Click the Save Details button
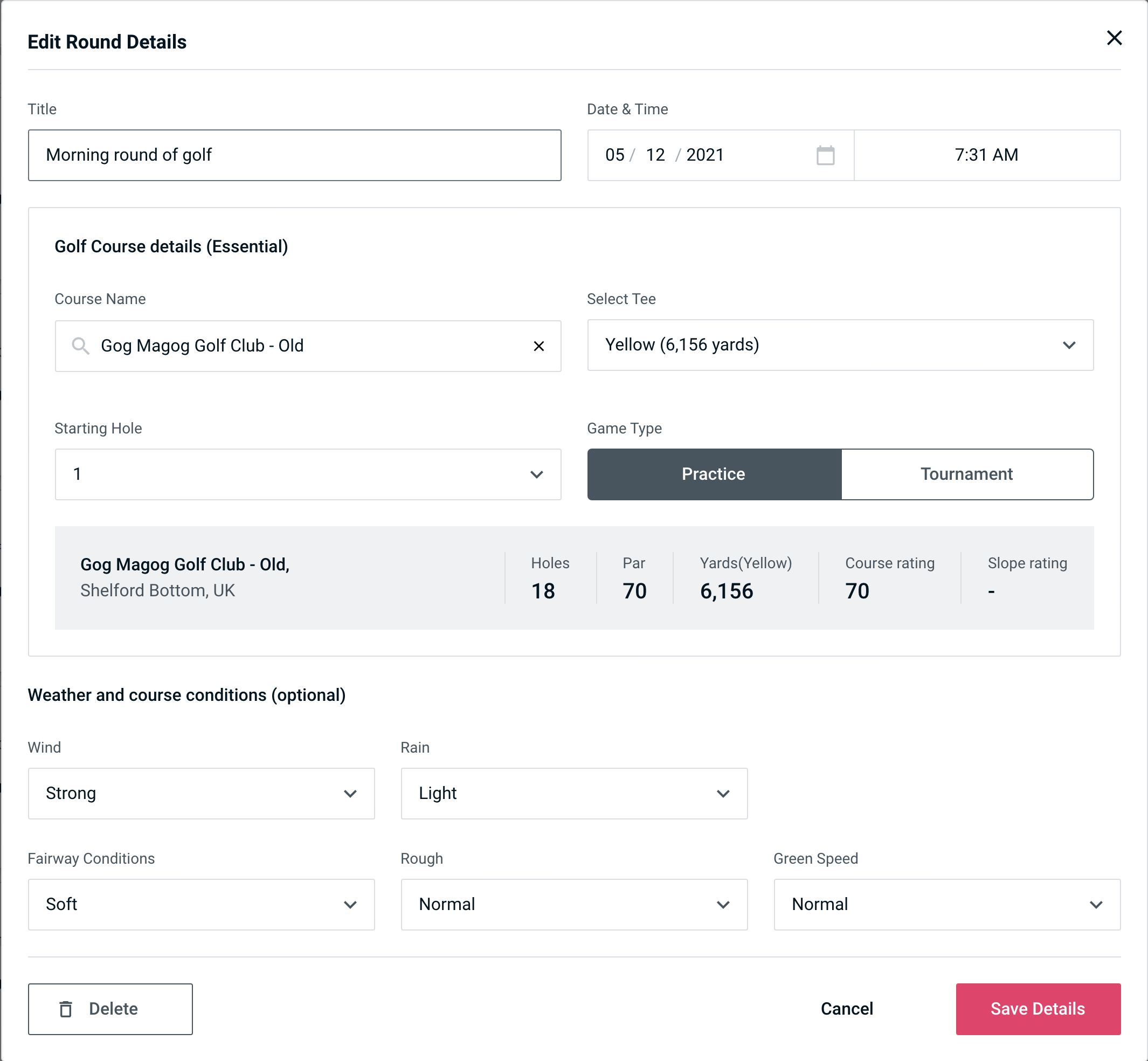1148x1061 pixels. tap(1038, 1009)
